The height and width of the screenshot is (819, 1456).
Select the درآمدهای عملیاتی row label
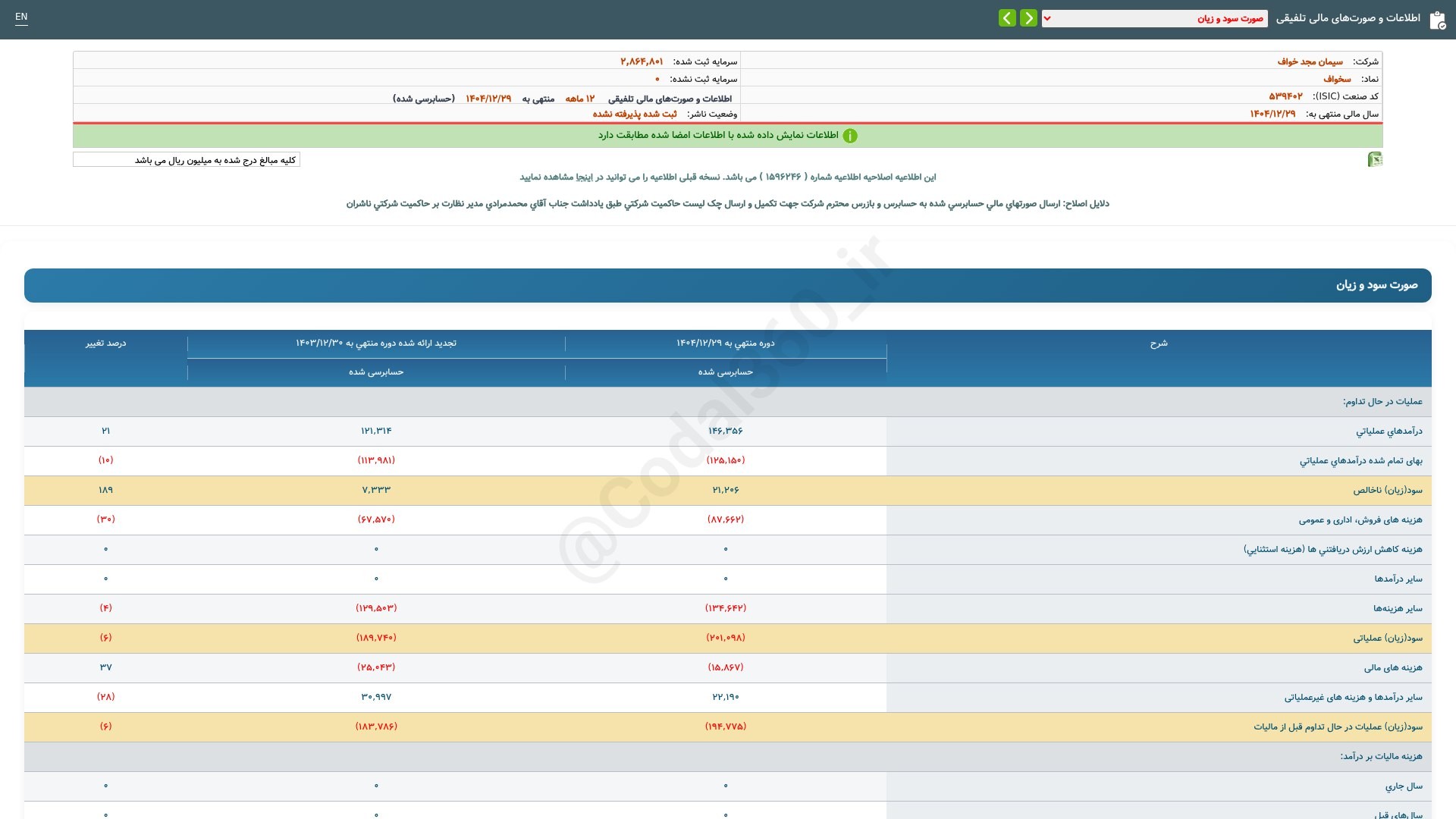click(1389, 431)
